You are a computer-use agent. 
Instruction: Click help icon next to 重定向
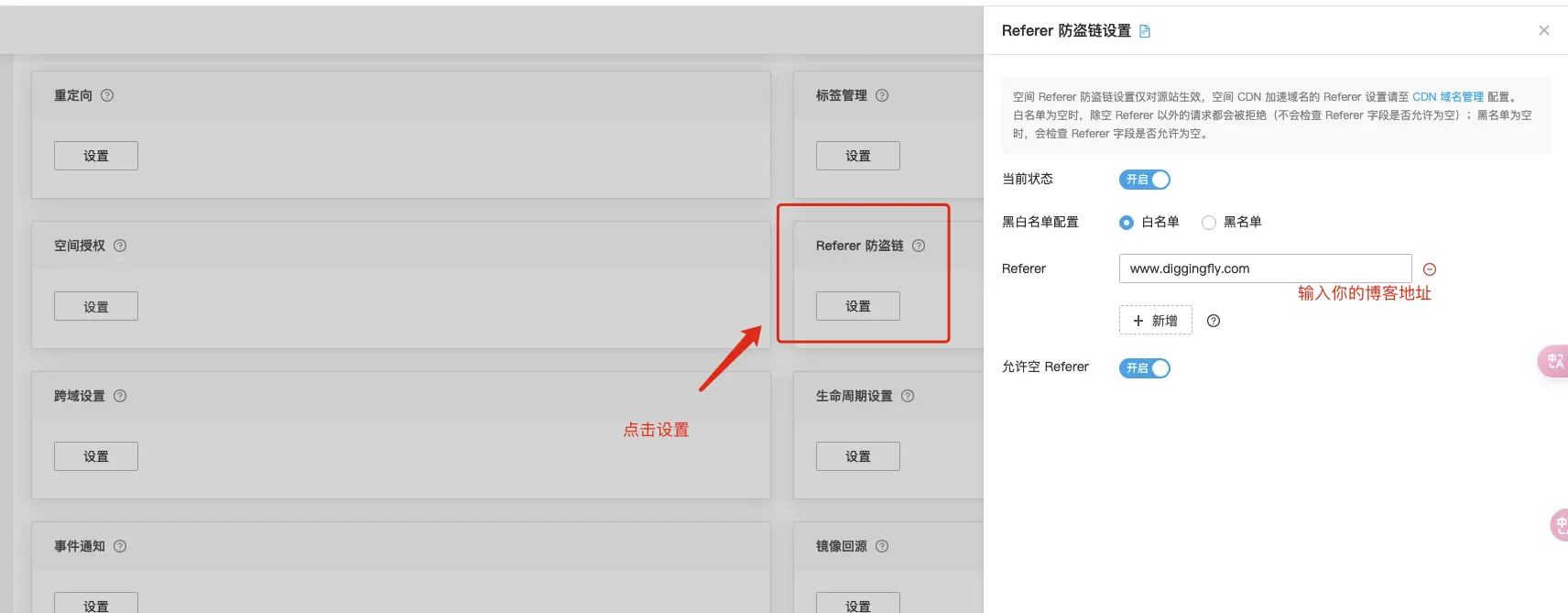(107, 95)
